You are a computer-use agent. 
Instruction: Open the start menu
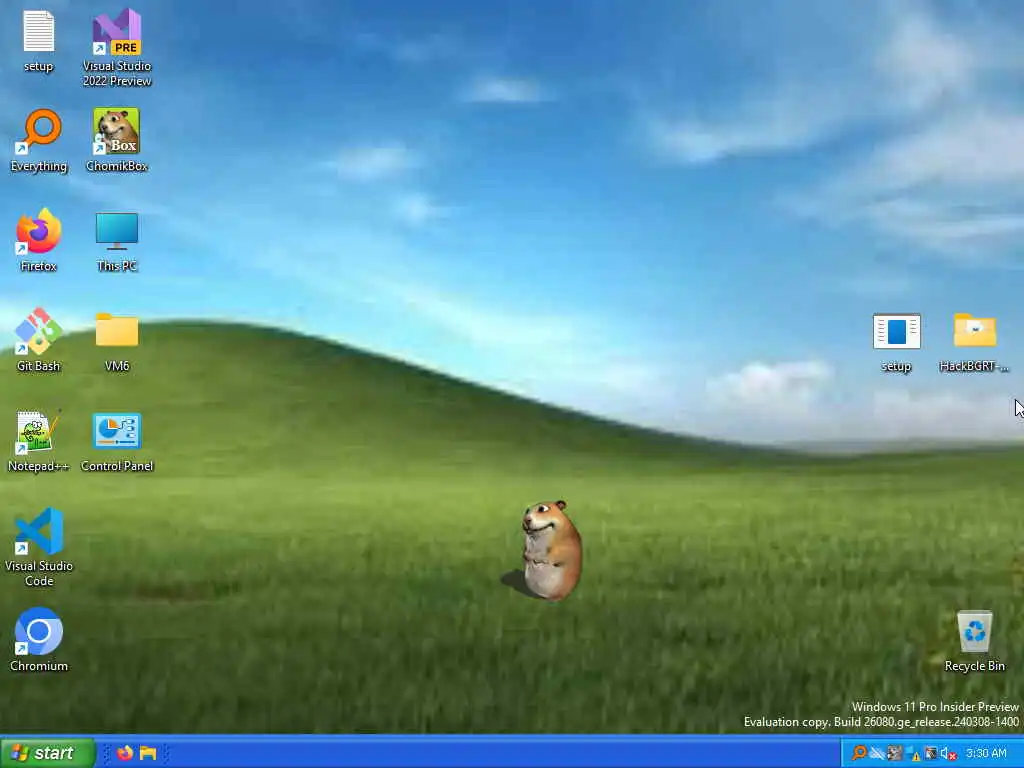click(48, 753)
